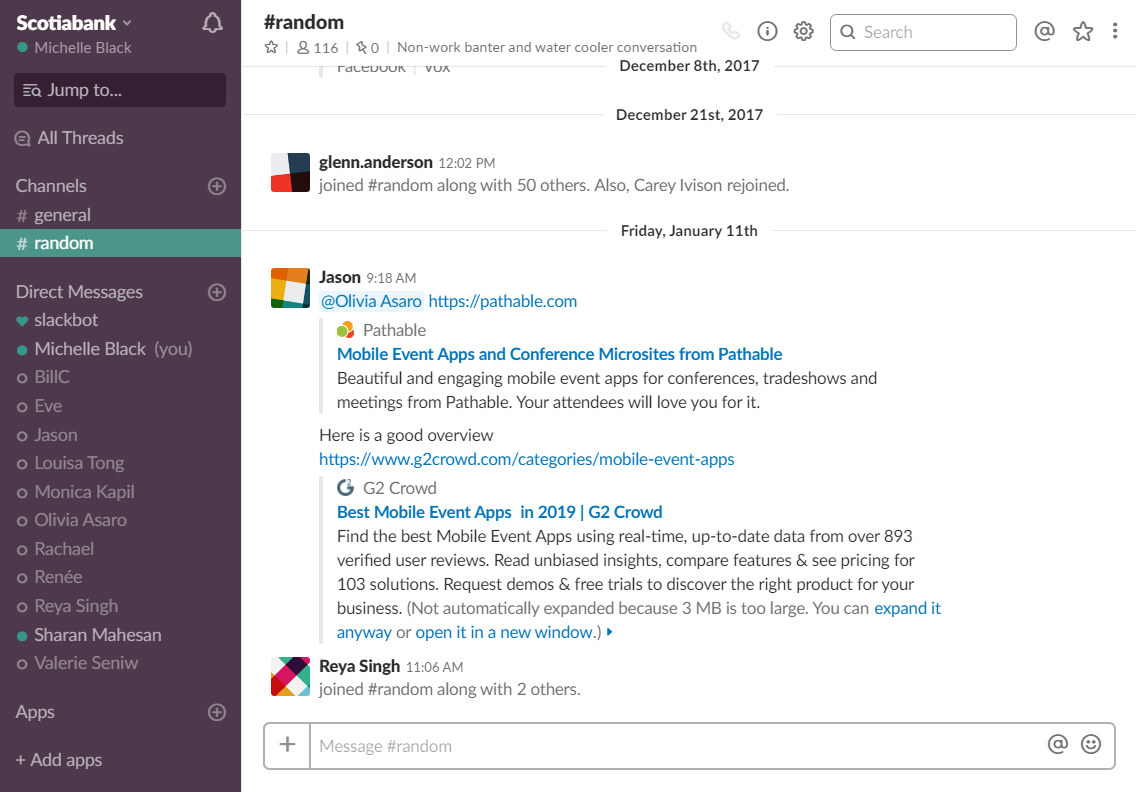1136x792 pixels.
Task: Star the #random channel in the header
Action: 271,47
